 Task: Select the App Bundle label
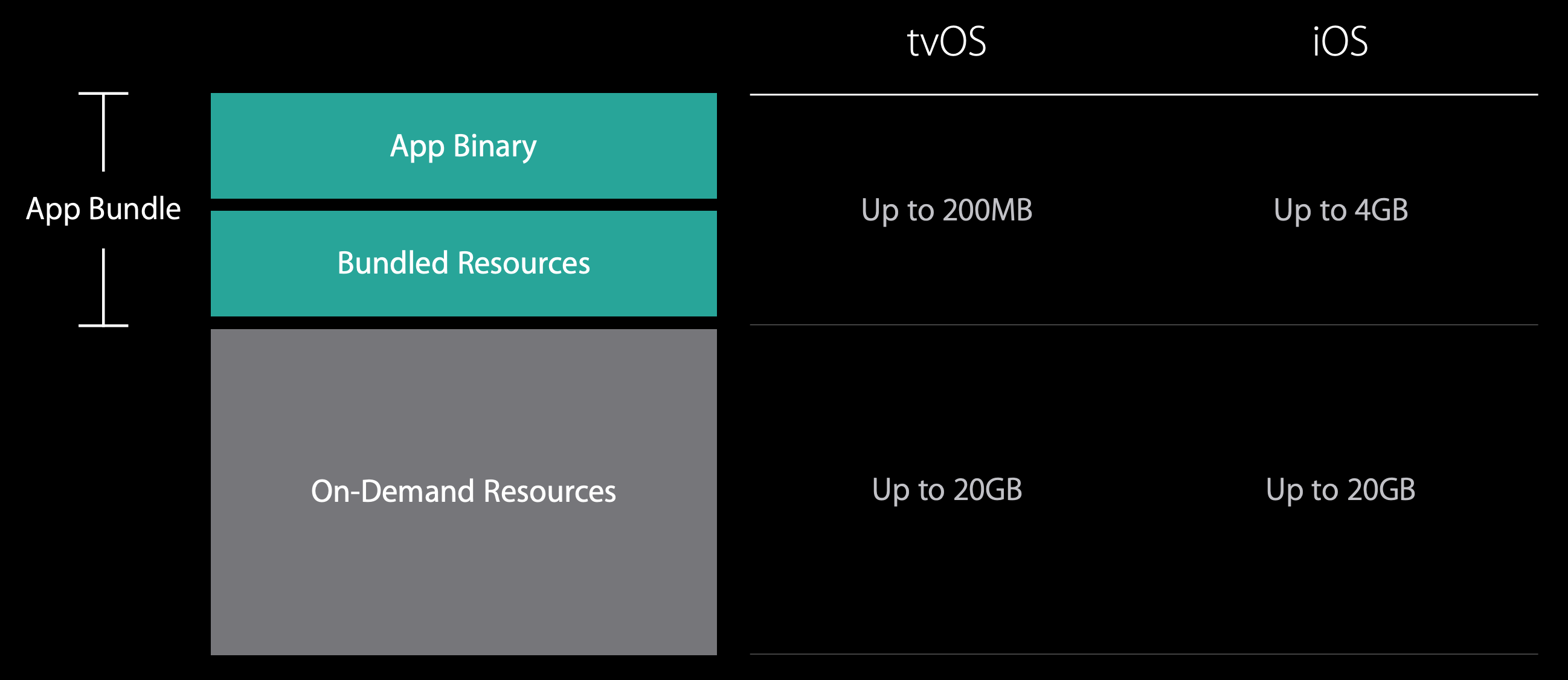tap(103, 210)
